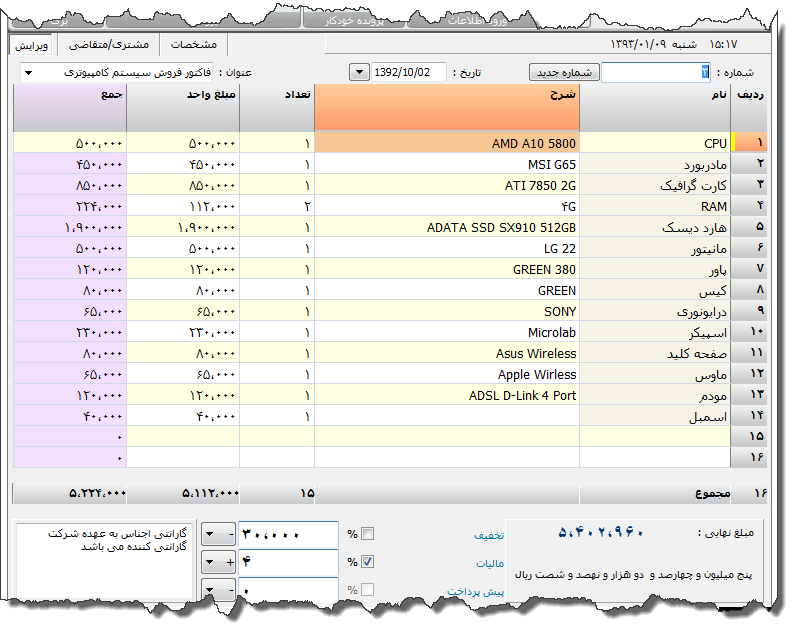Enable the percent checkbox for discount 'تخفیف'

[367, 534]
